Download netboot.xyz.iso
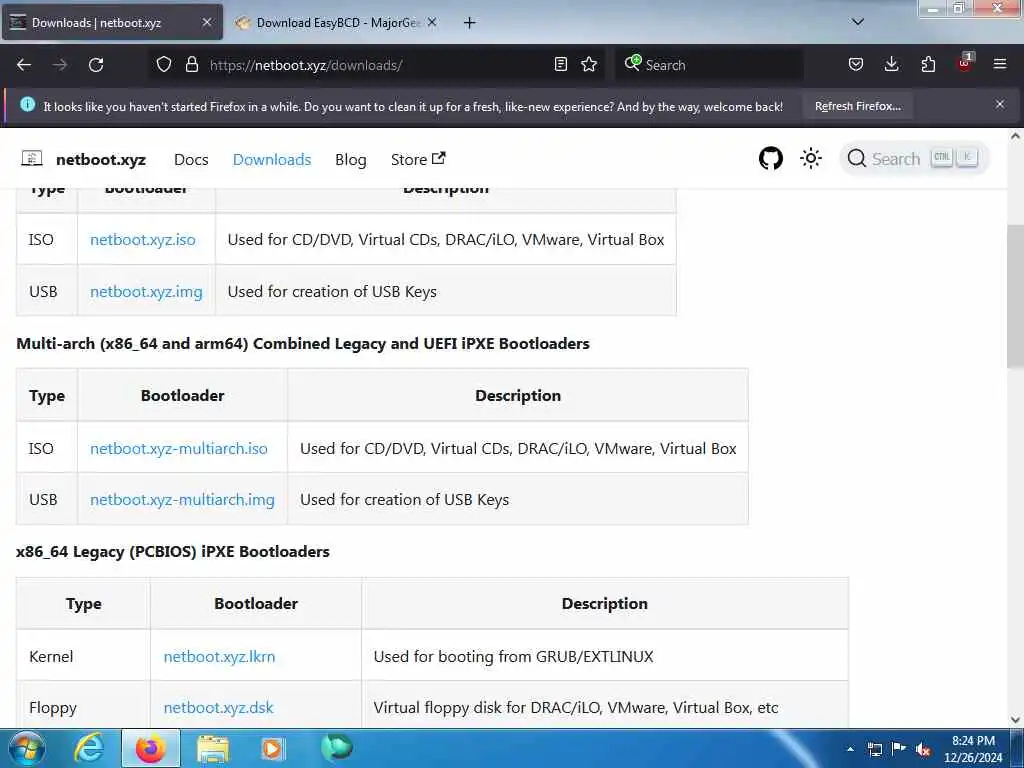The image size is (1024, 768). click(x=142, y=240)
